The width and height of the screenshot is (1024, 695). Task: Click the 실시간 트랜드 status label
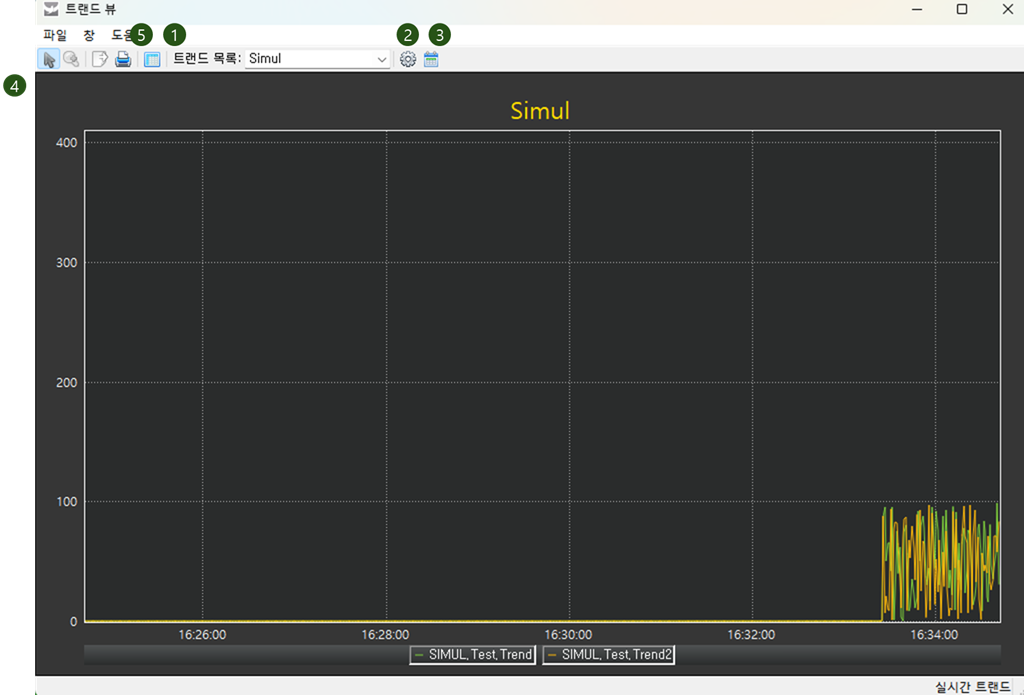[972, 686]
